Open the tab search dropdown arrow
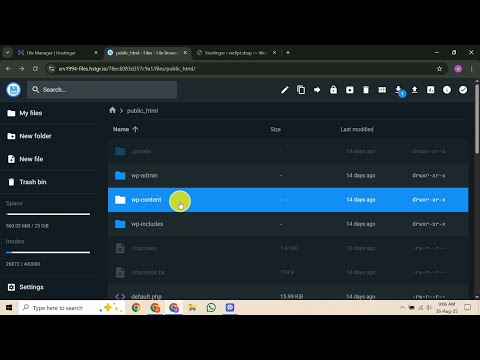 [x=7, y=53]
